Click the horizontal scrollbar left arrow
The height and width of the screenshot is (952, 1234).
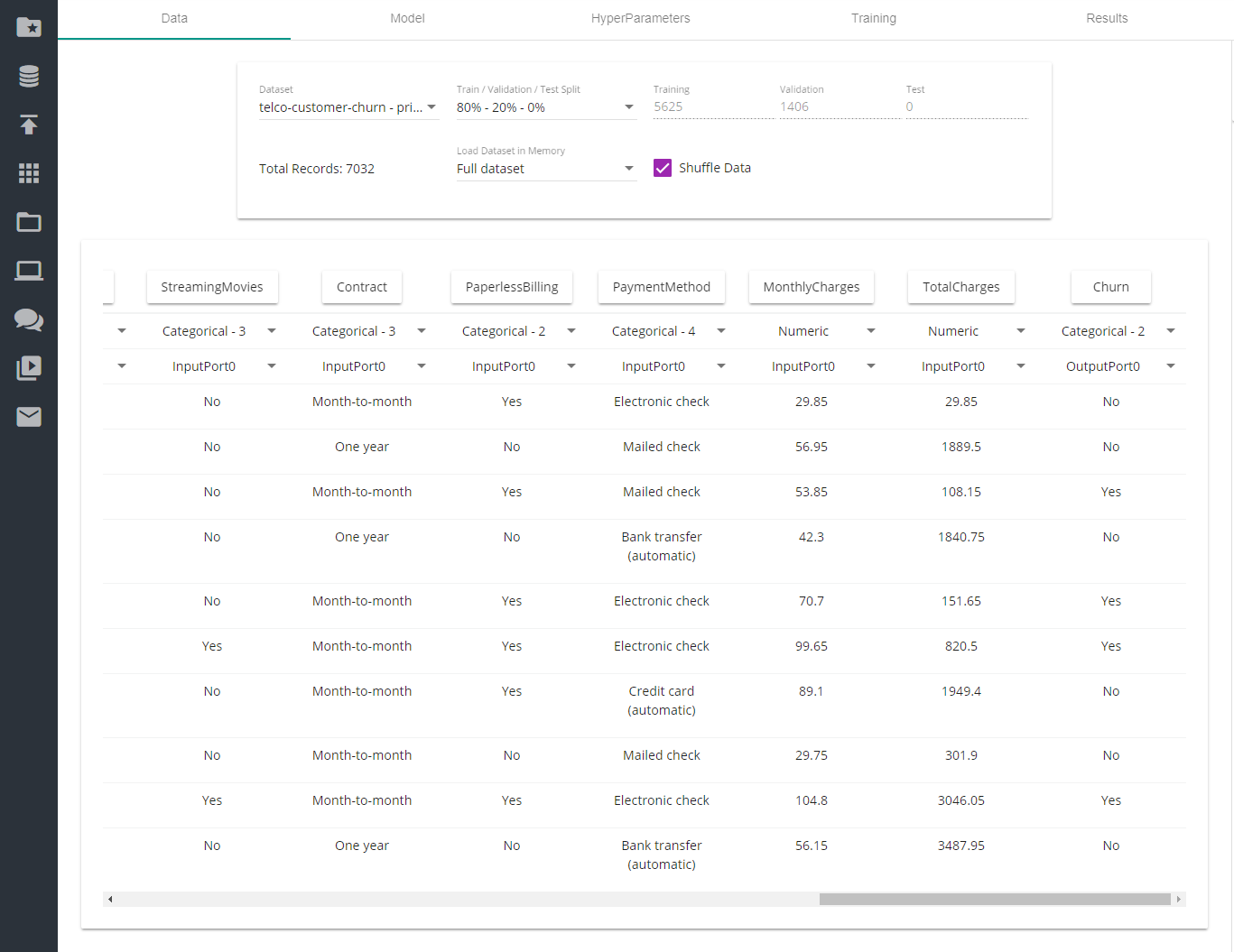click(110, 899)
